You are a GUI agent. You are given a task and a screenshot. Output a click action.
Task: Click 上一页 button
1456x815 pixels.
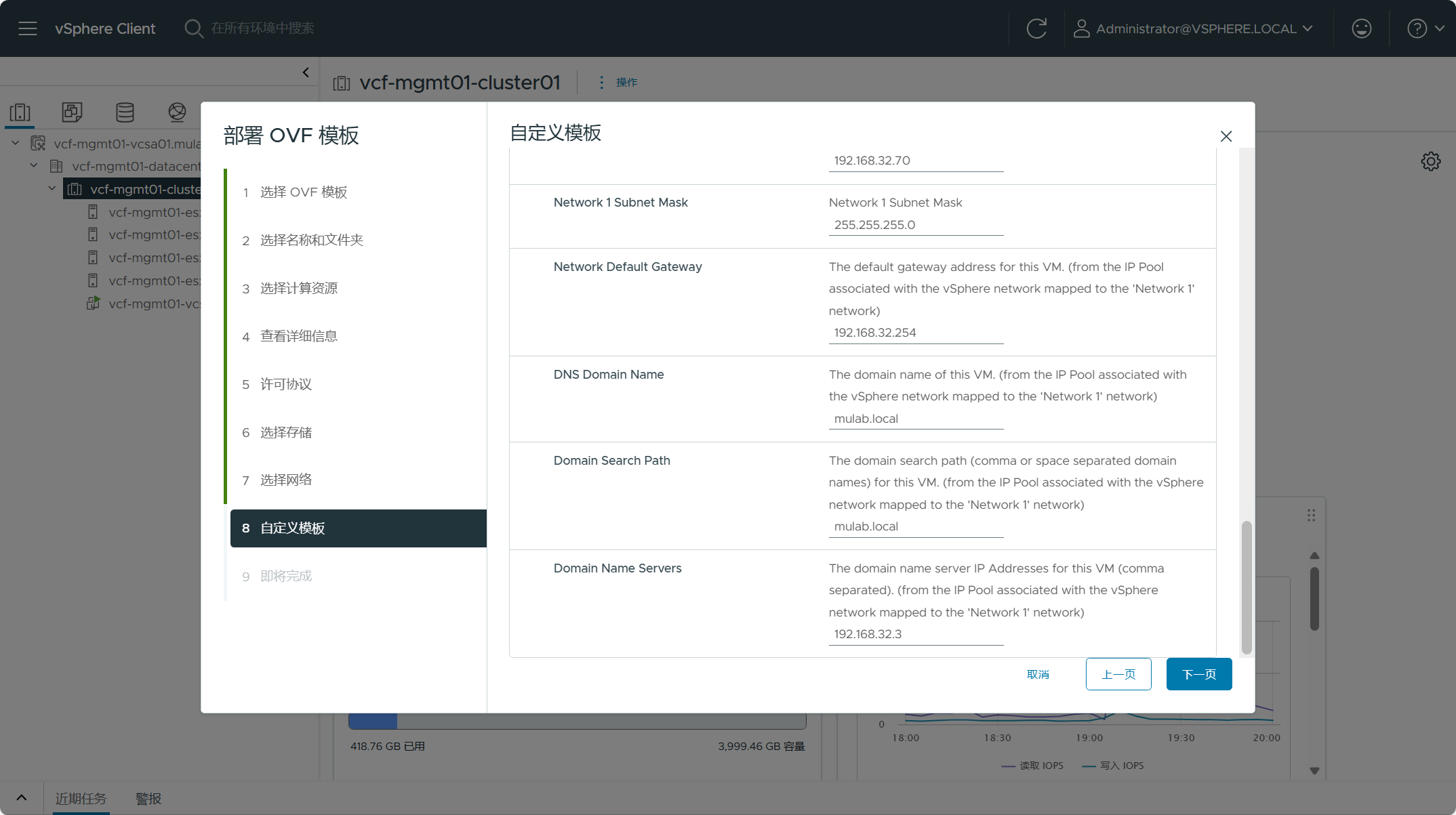click(1118, 674)
